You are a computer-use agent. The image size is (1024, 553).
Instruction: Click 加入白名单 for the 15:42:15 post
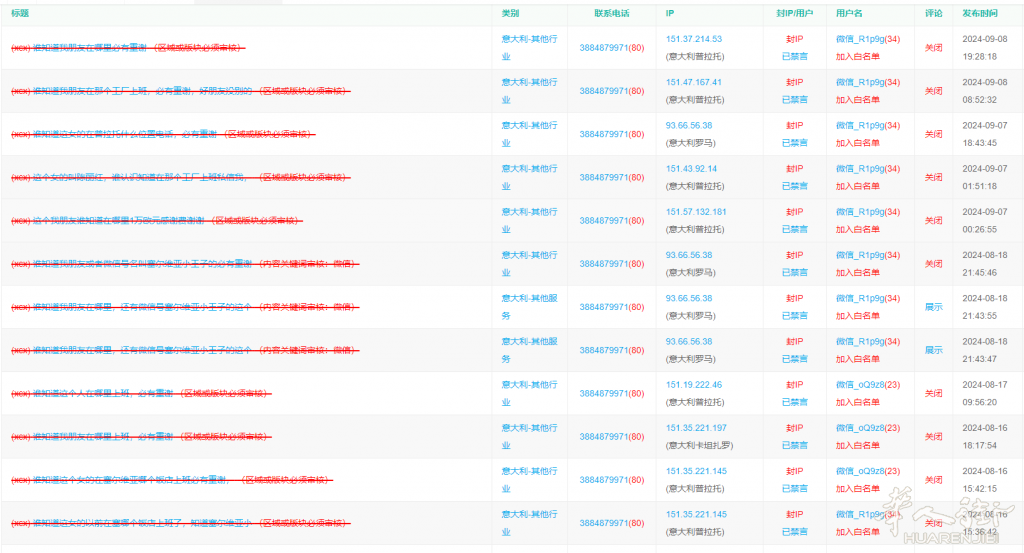tap(858, 488)
